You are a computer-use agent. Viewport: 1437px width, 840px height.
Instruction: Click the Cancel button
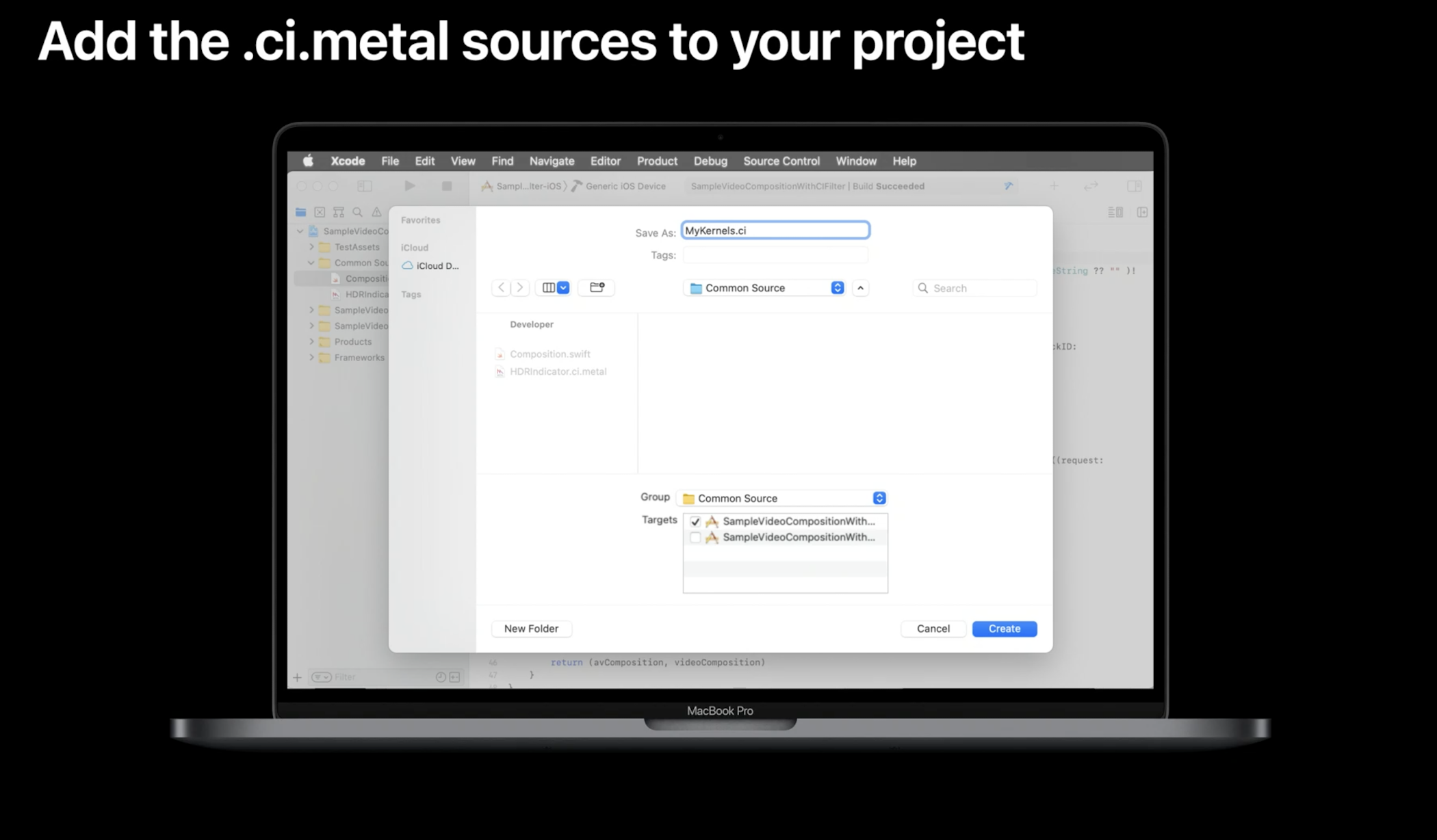933,629
